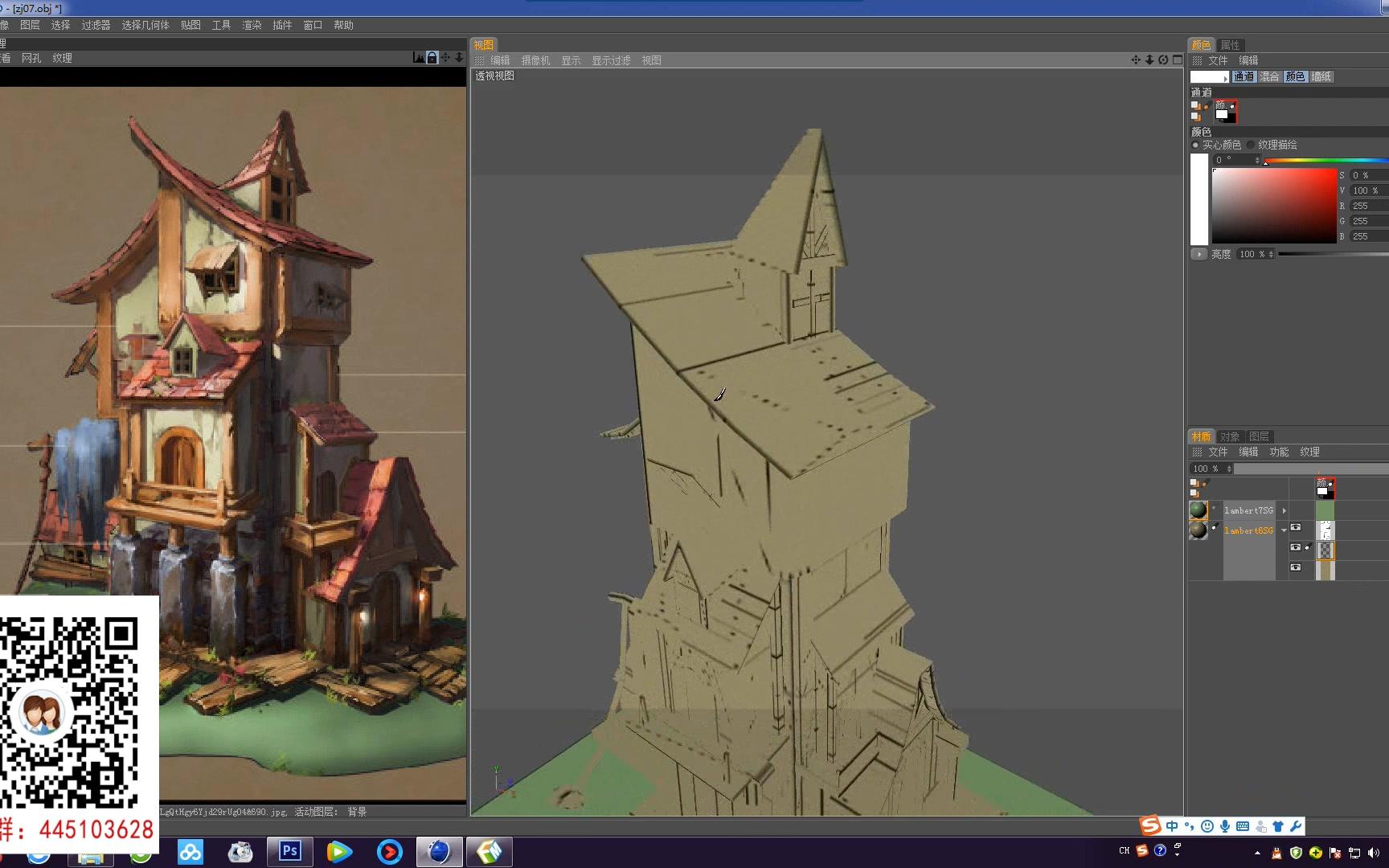Expand the lambert7SG material layers
Viewport: 1389px width, 868px height.
pos(1285,510)
